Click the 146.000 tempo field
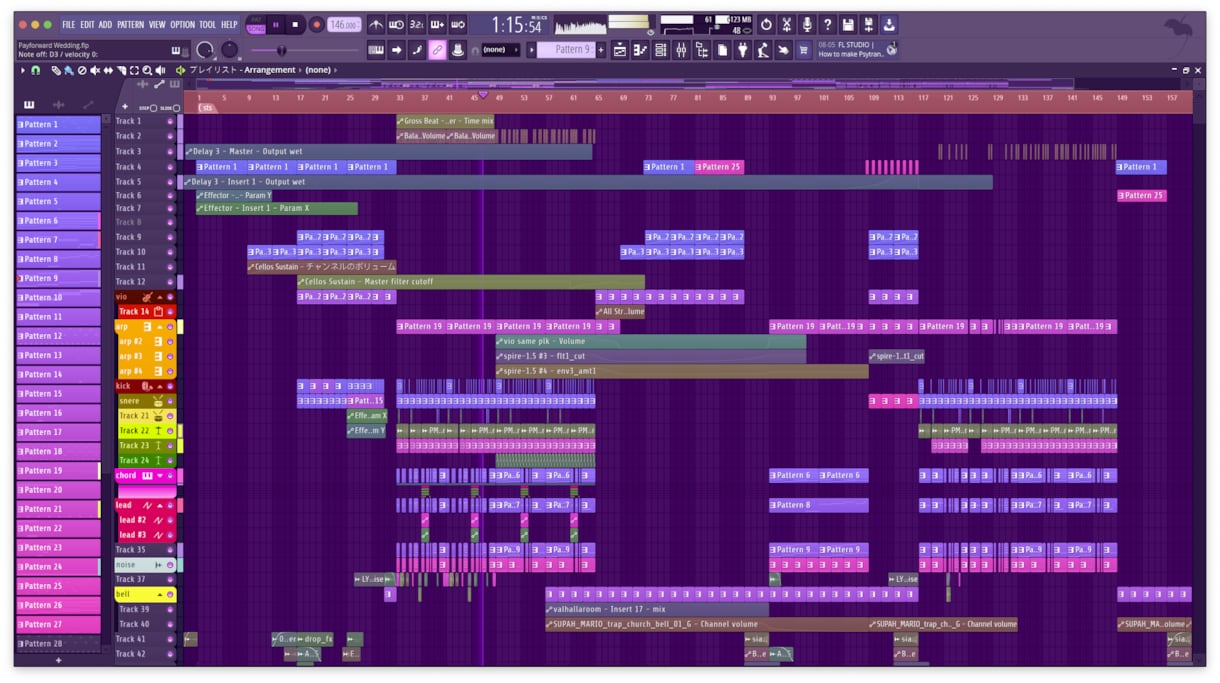 click(x=344, y=24)
